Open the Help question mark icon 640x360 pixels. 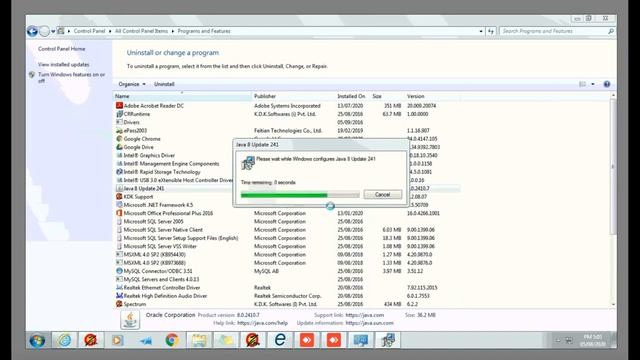click(x=607, y=84)
